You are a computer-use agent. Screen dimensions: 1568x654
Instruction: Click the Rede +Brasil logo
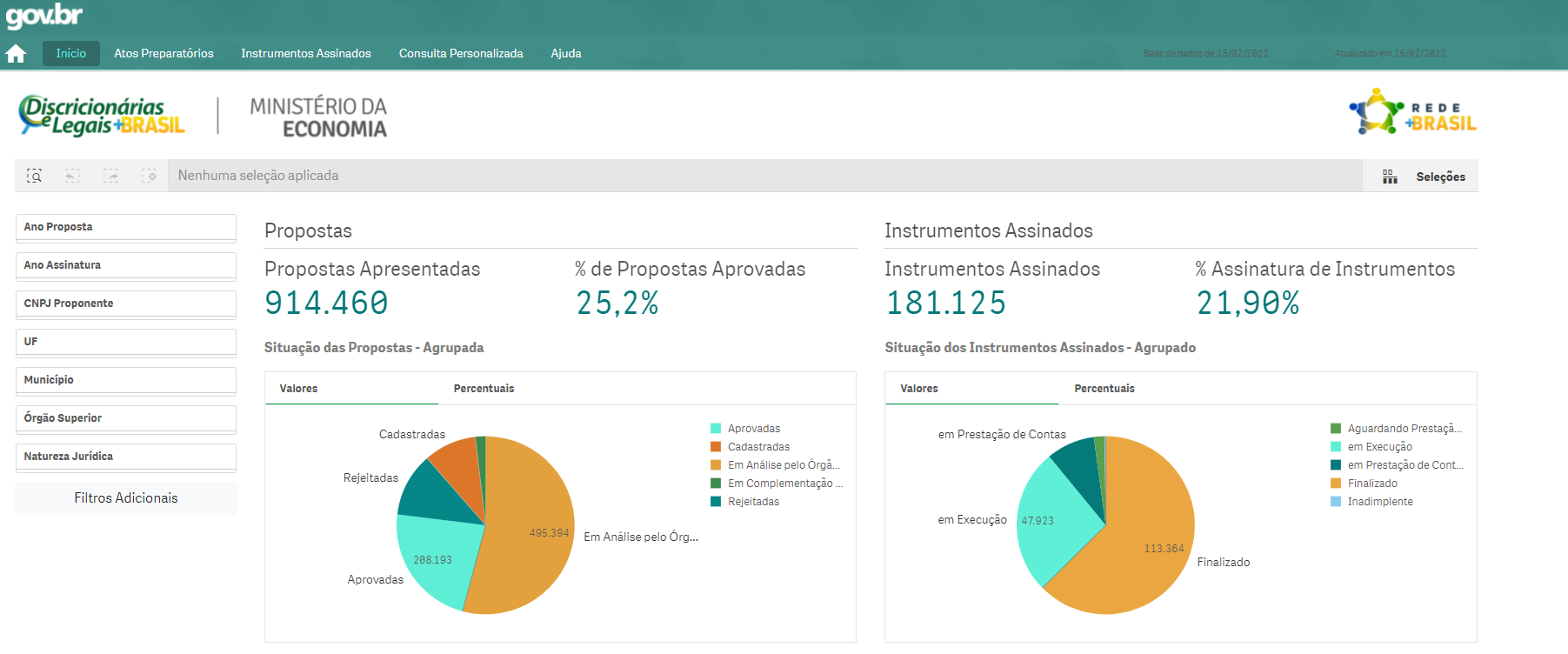point(1412,112)
